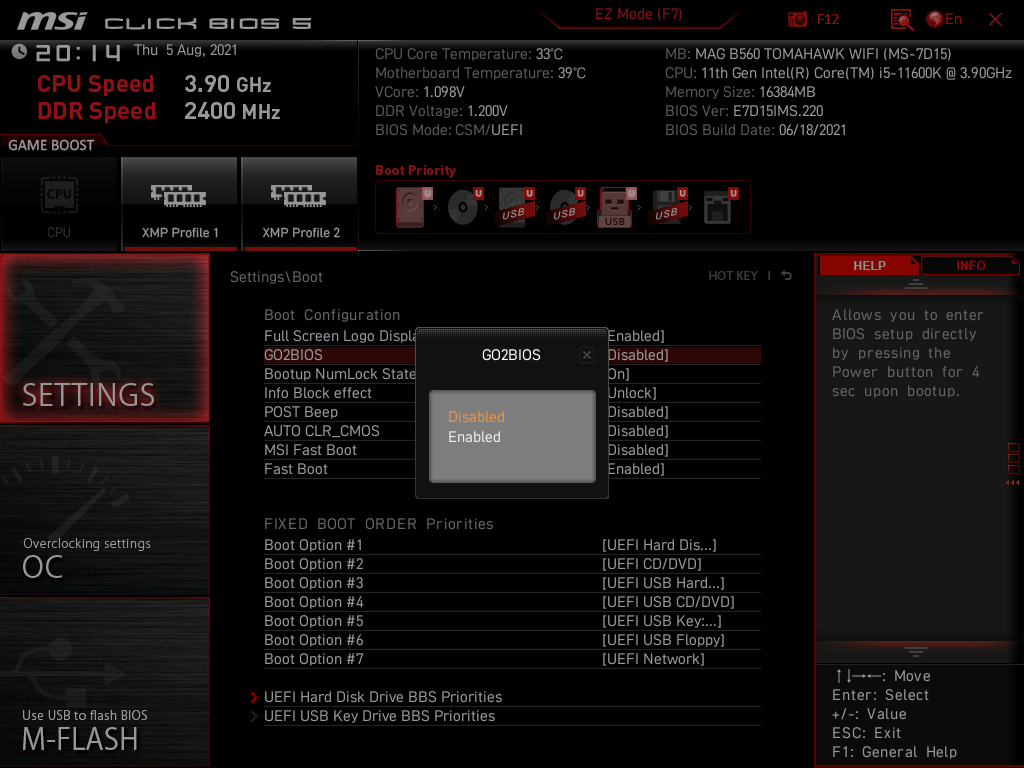Screen dimensions: 1024x768
Task: Select the GO2BIOS setting row
Action: [512, 355]
